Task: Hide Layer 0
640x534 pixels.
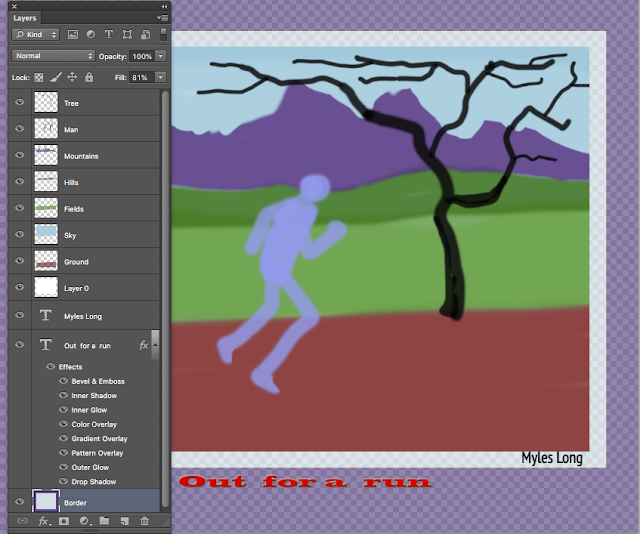Action: (x=20, y=287)
